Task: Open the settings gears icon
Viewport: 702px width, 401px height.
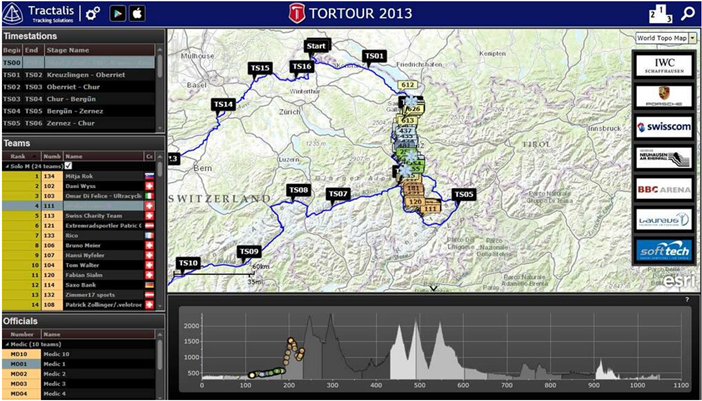Action: 93,14
